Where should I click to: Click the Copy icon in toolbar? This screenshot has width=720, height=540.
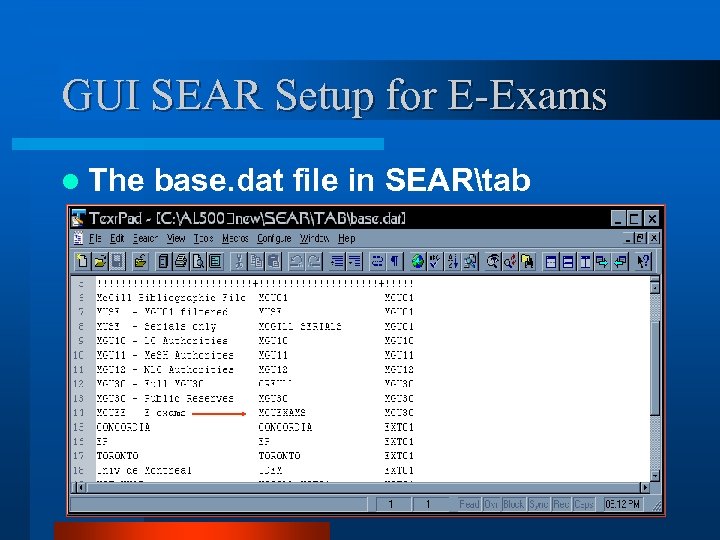pyautogui.click(x=256, y=262)
